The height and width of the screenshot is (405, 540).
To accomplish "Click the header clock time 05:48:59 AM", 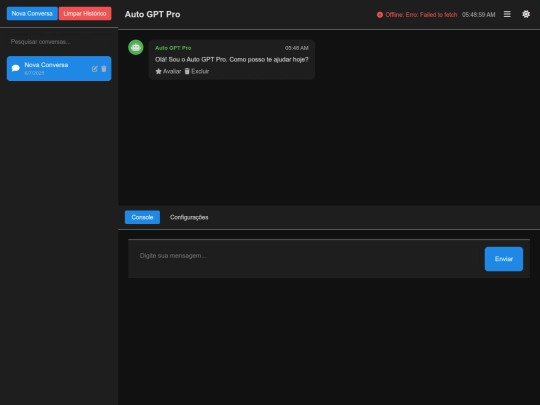I will tap(478, 14).
